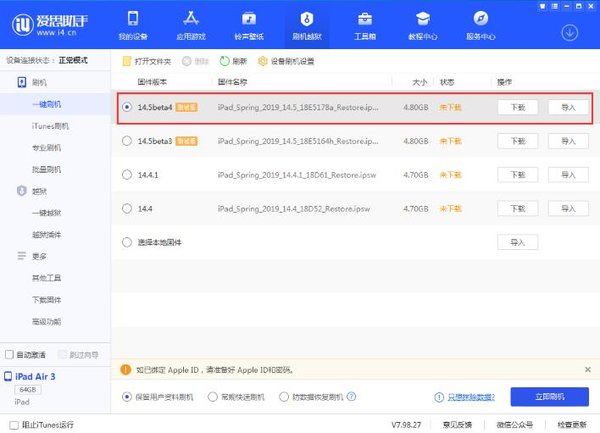Click 意见反馈 feedback in status bar
The image size is (600, 433).
tap(457, 425)
